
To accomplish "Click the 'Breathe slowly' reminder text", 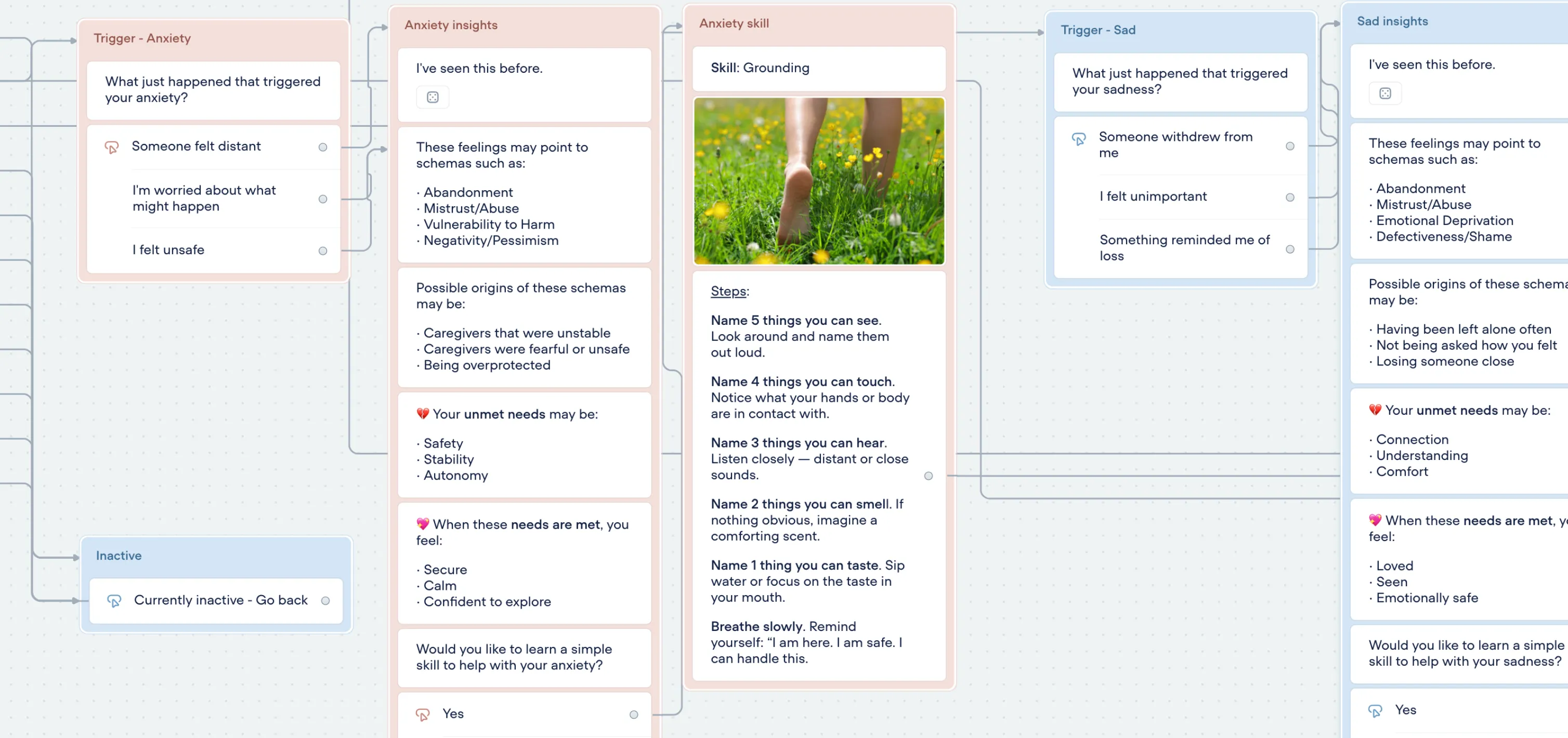I will point(806,642).
